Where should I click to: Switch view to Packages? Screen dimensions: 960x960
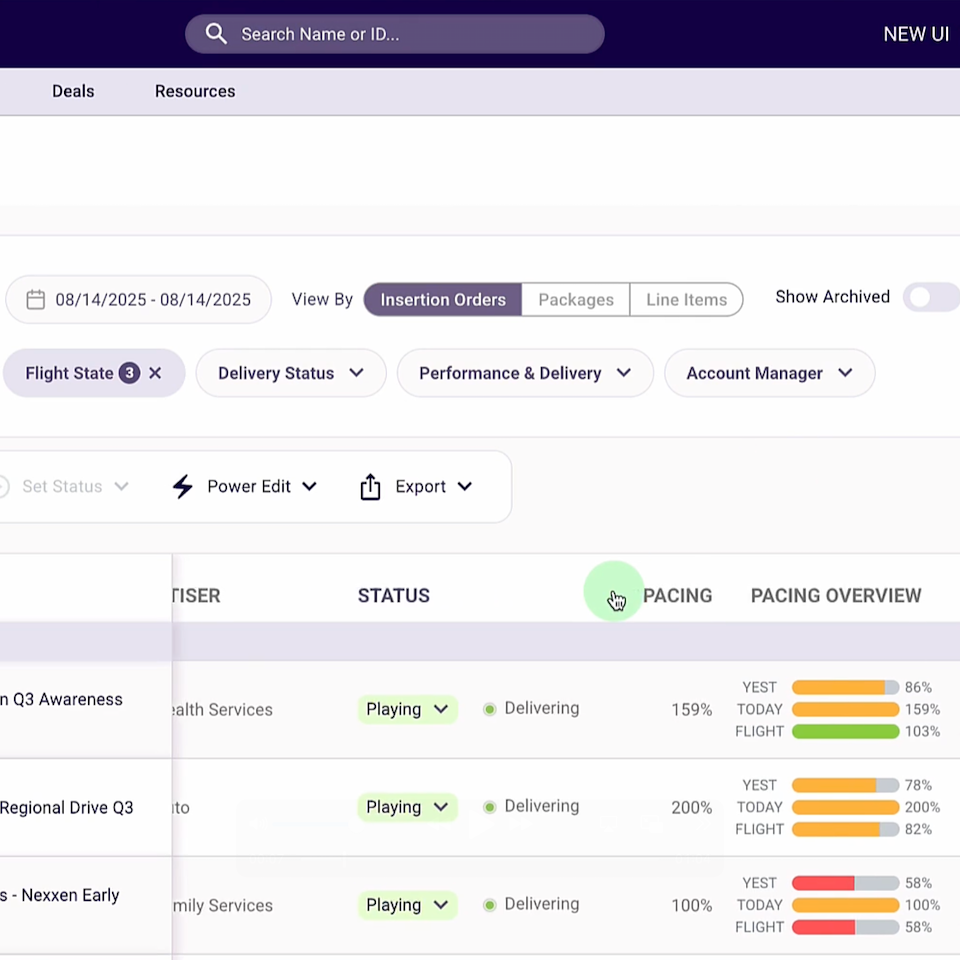coord(575,300)
